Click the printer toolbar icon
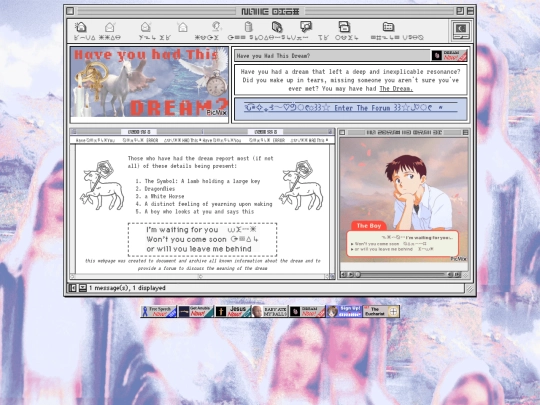Screen dimensions: 540x405 [x=344, y=27]
